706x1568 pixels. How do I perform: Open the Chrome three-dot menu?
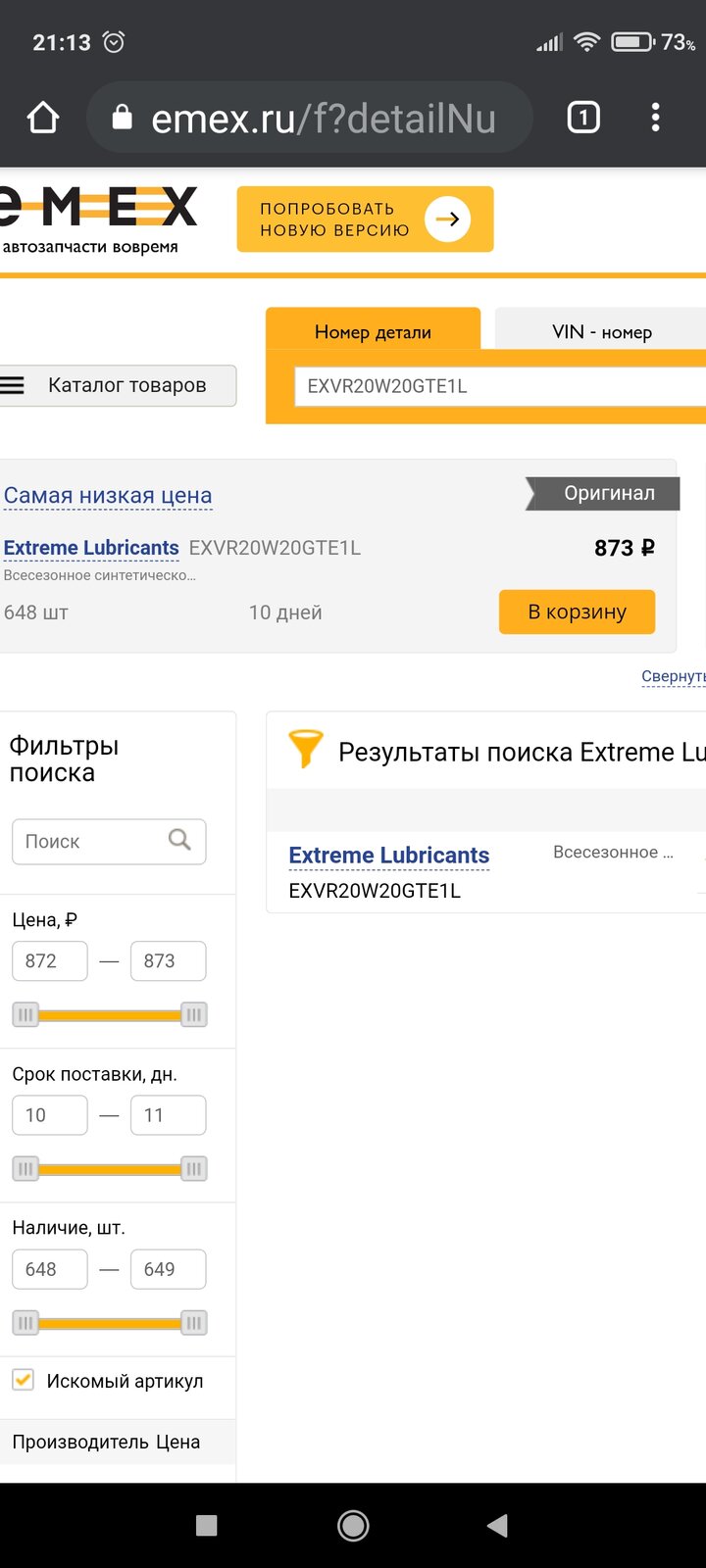click(656, 118)
